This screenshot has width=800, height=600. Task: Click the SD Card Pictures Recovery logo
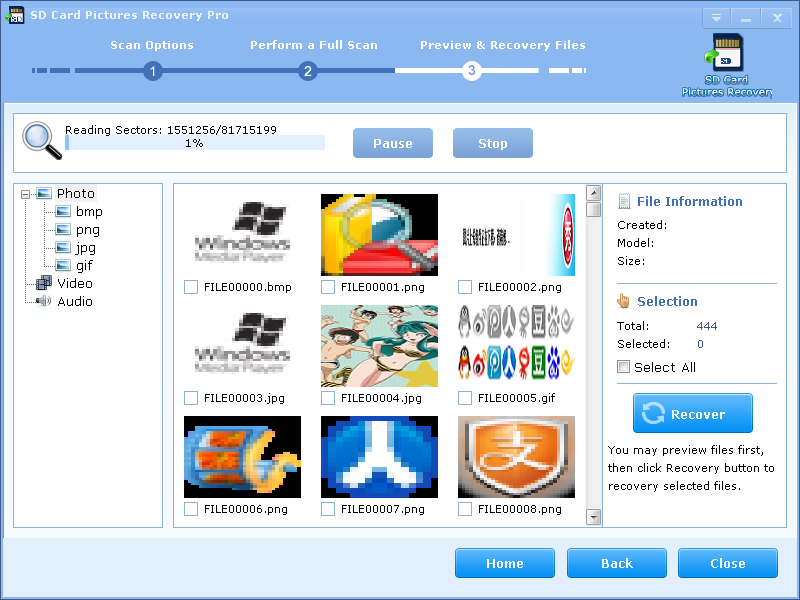tap(727, 64)
